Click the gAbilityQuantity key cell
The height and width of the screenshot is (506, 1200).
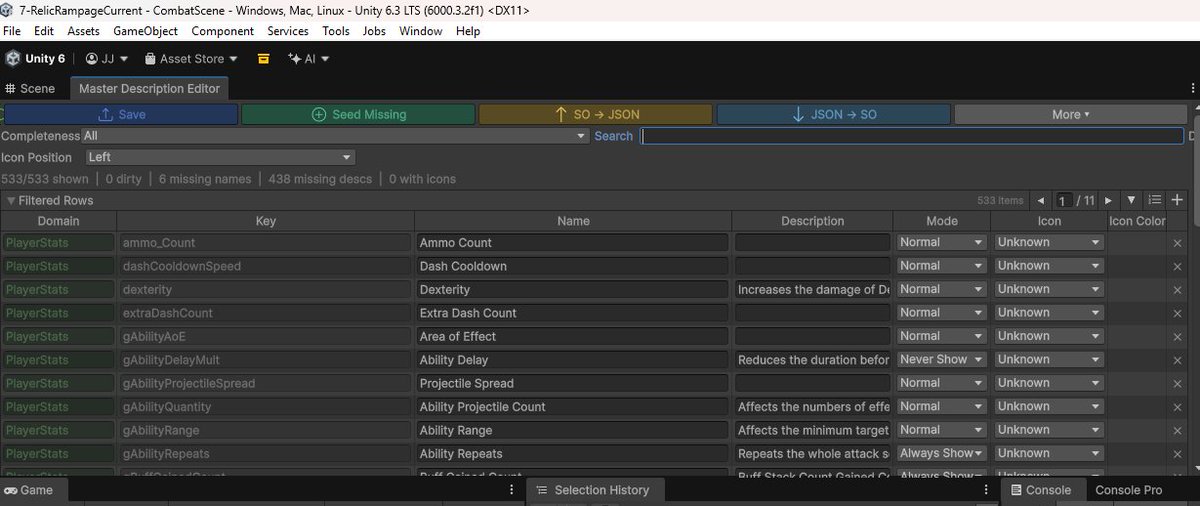click(x=265, y=406)
